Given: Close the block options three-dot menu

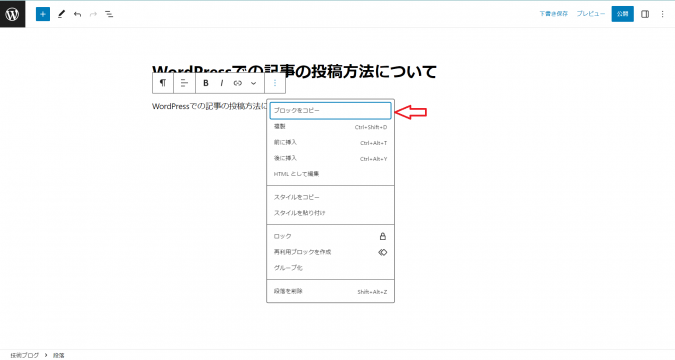Looking at the screenshot, I should click(275, 83).
